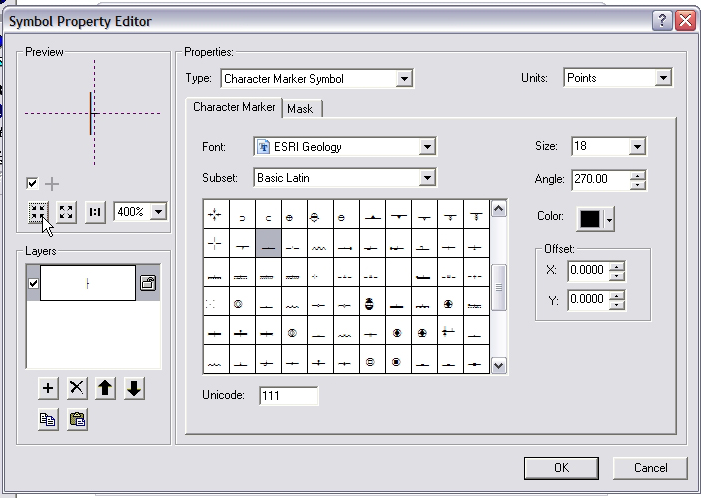The image size is (701, 498).
Task: Add a new layer with plus button
Action: (x=47, y=389)
